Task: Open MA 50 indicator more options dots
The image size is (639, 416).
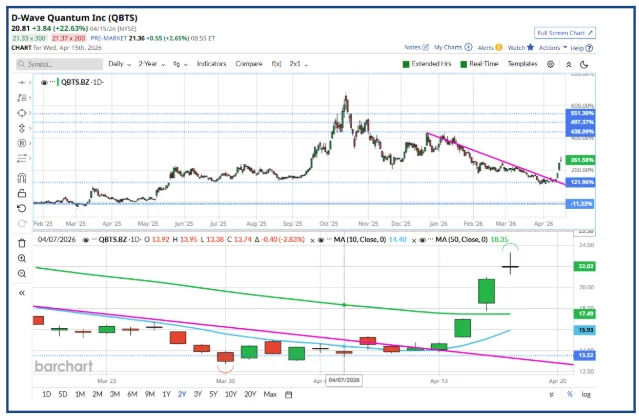Action: (x=431, y=240)
